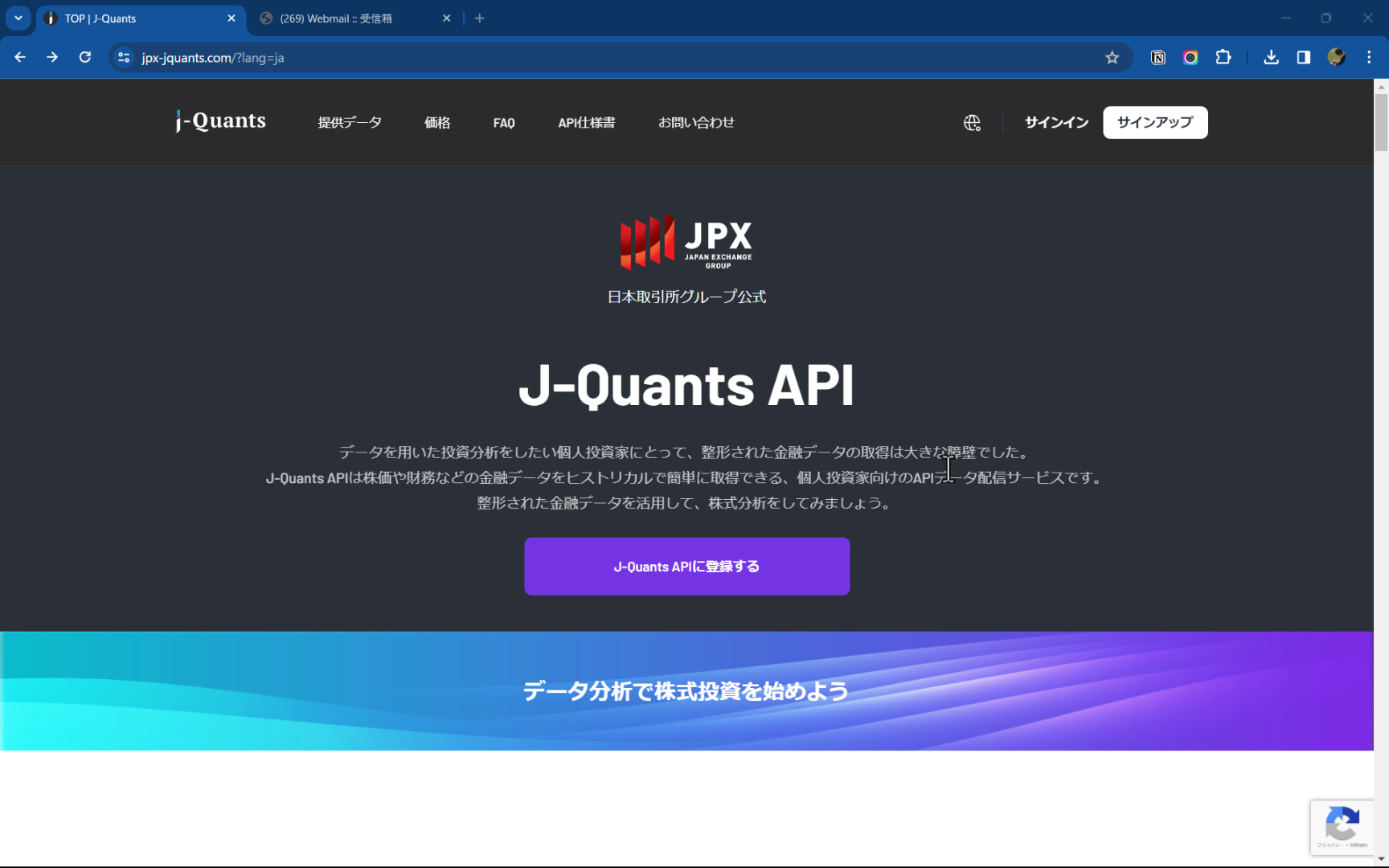Toggle the browser side panel icon

(x=1303, y=57)
